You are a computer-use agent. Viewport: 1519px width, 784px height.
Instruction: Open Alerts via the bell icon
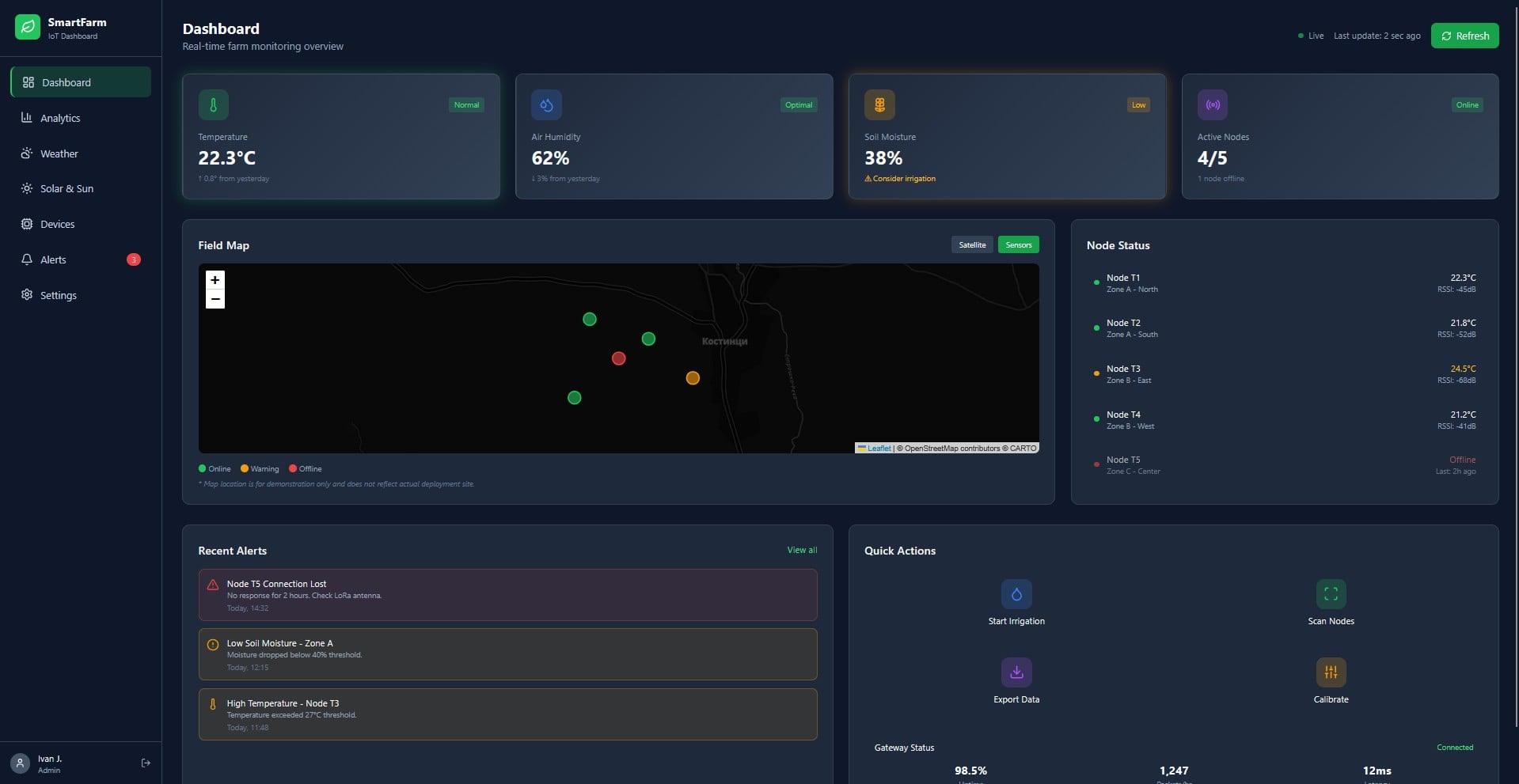coord(27,259)
